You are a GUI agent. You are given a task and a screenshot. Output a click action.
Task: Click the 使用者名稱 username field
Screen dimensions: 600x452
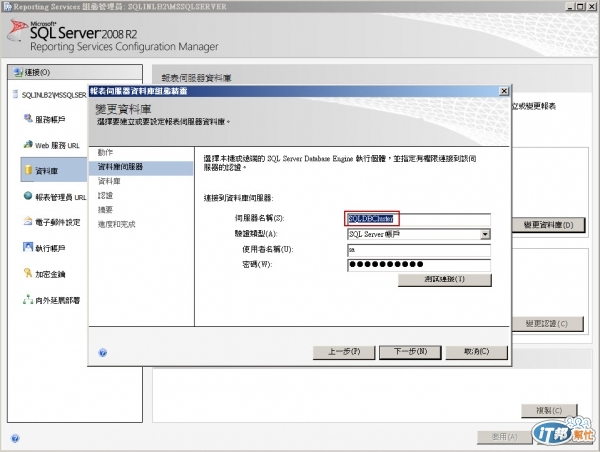pos(419,250)
